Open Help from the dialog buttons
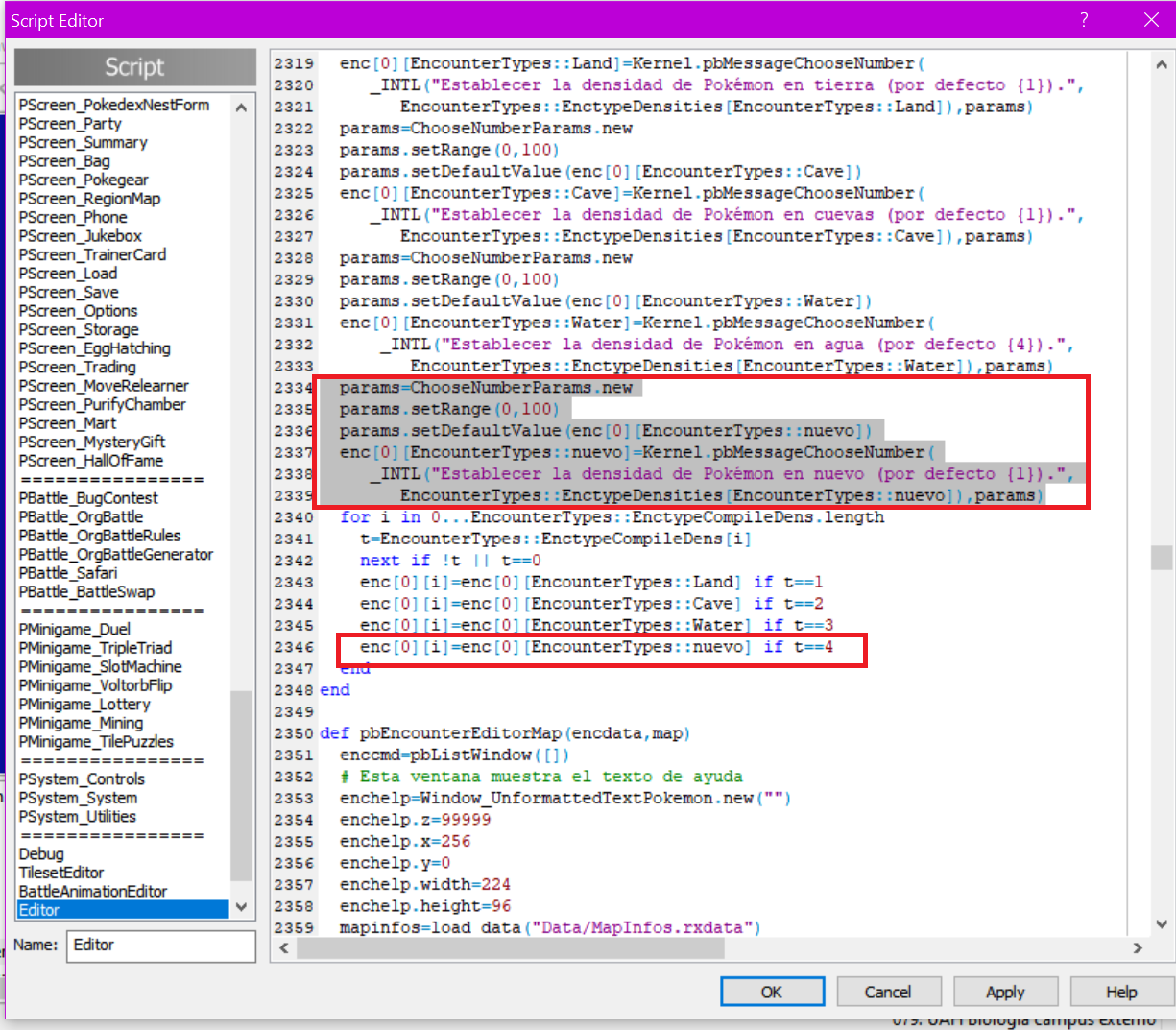 1120,992
